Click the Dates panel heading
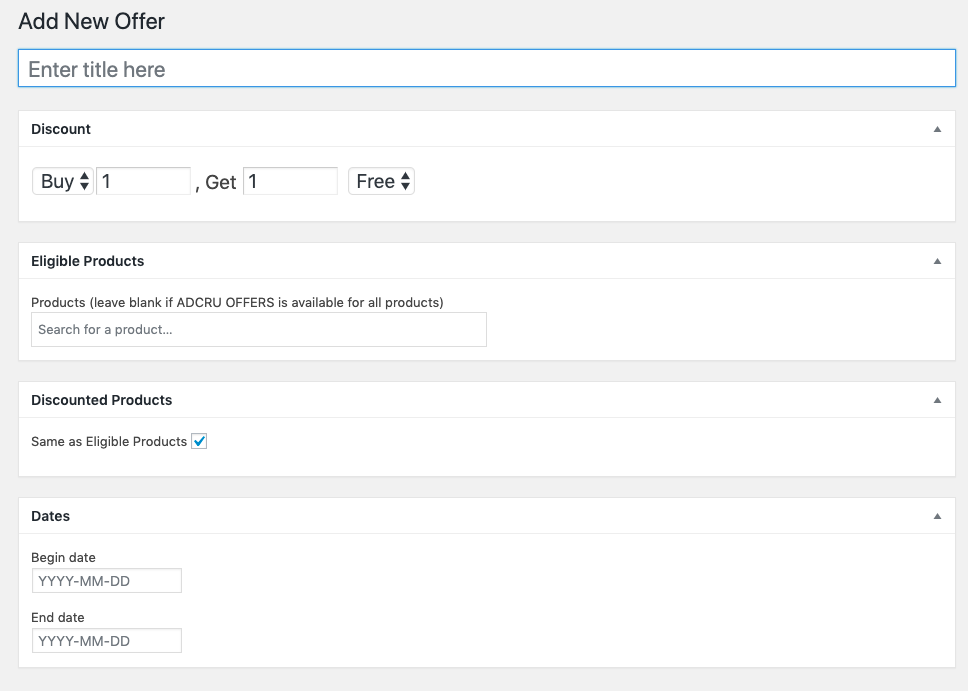 51,516
